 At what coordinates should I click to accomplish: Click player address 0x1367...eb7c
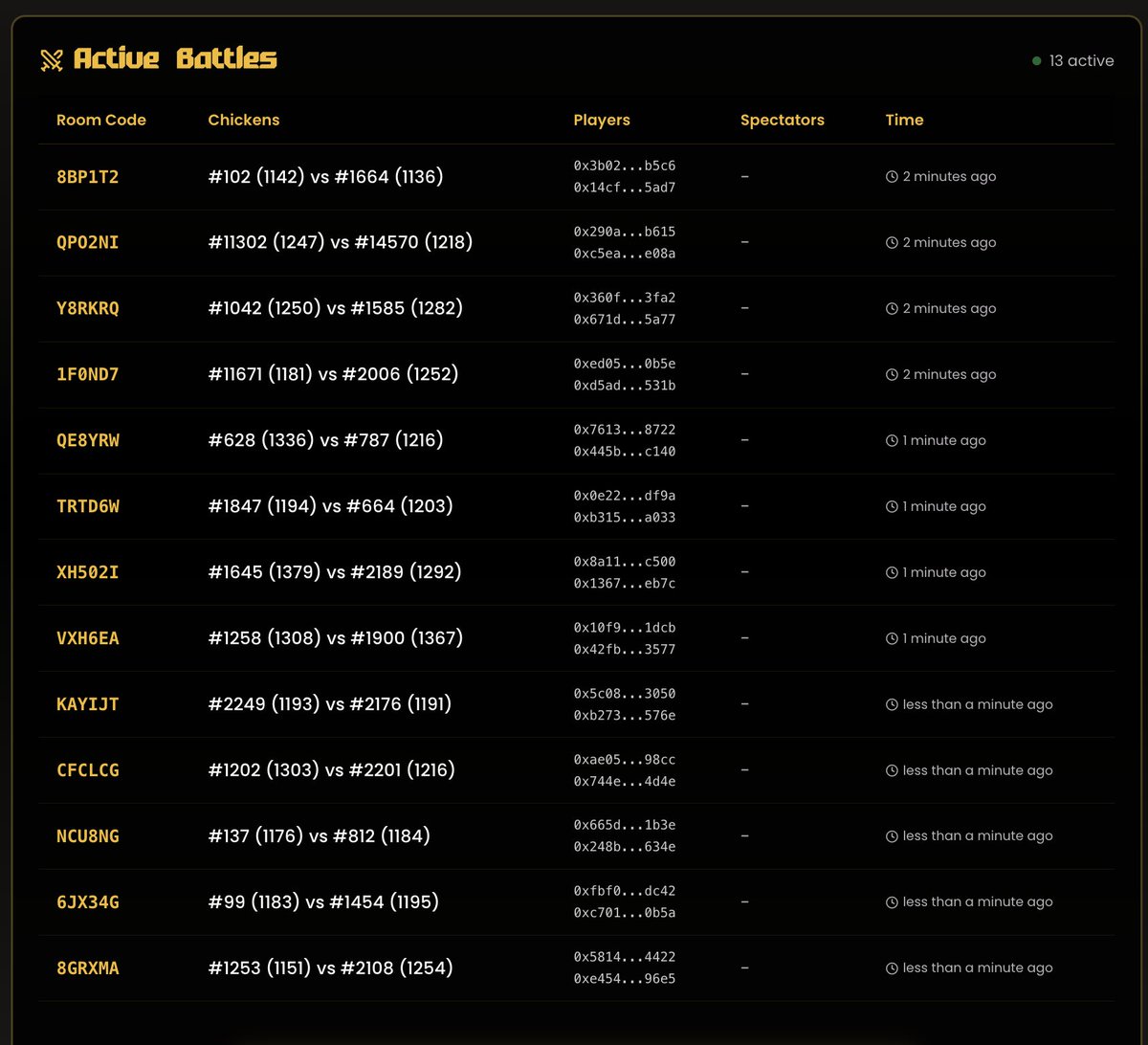coord(625,584)
